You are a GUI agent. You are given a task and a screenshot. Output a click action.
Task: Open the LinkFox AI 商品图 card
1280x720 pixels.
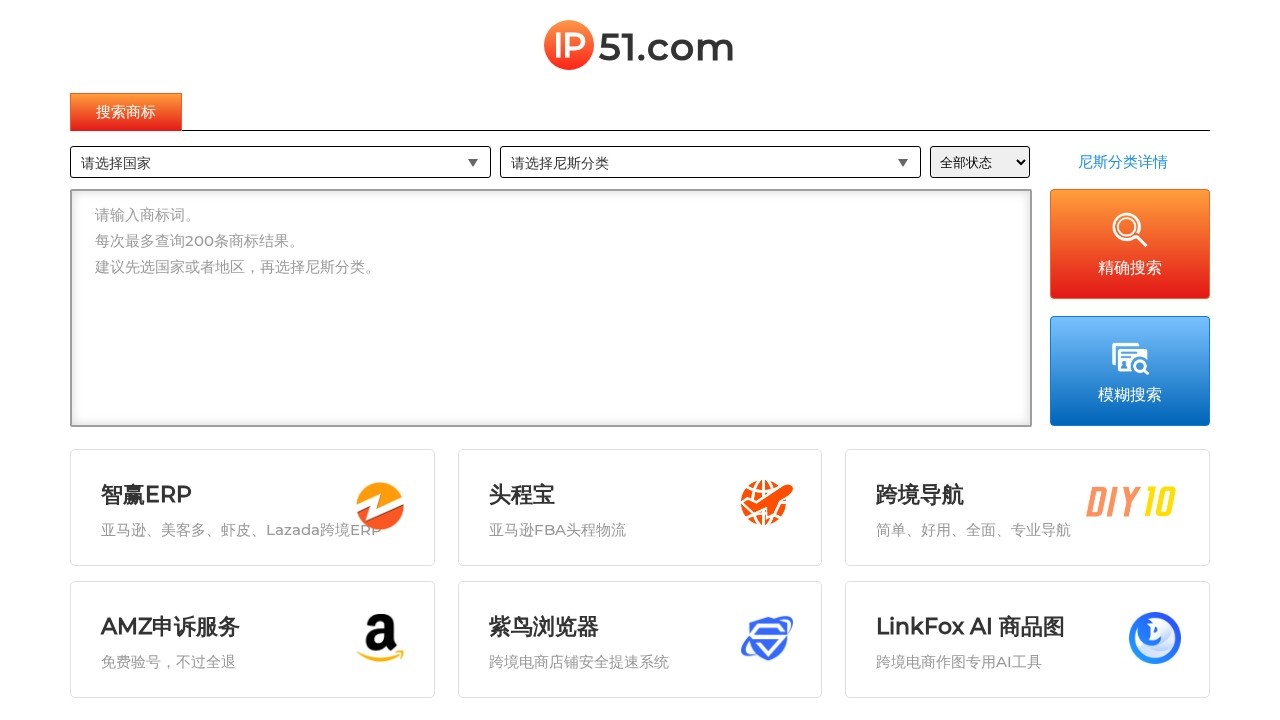tap(1027, 638)
